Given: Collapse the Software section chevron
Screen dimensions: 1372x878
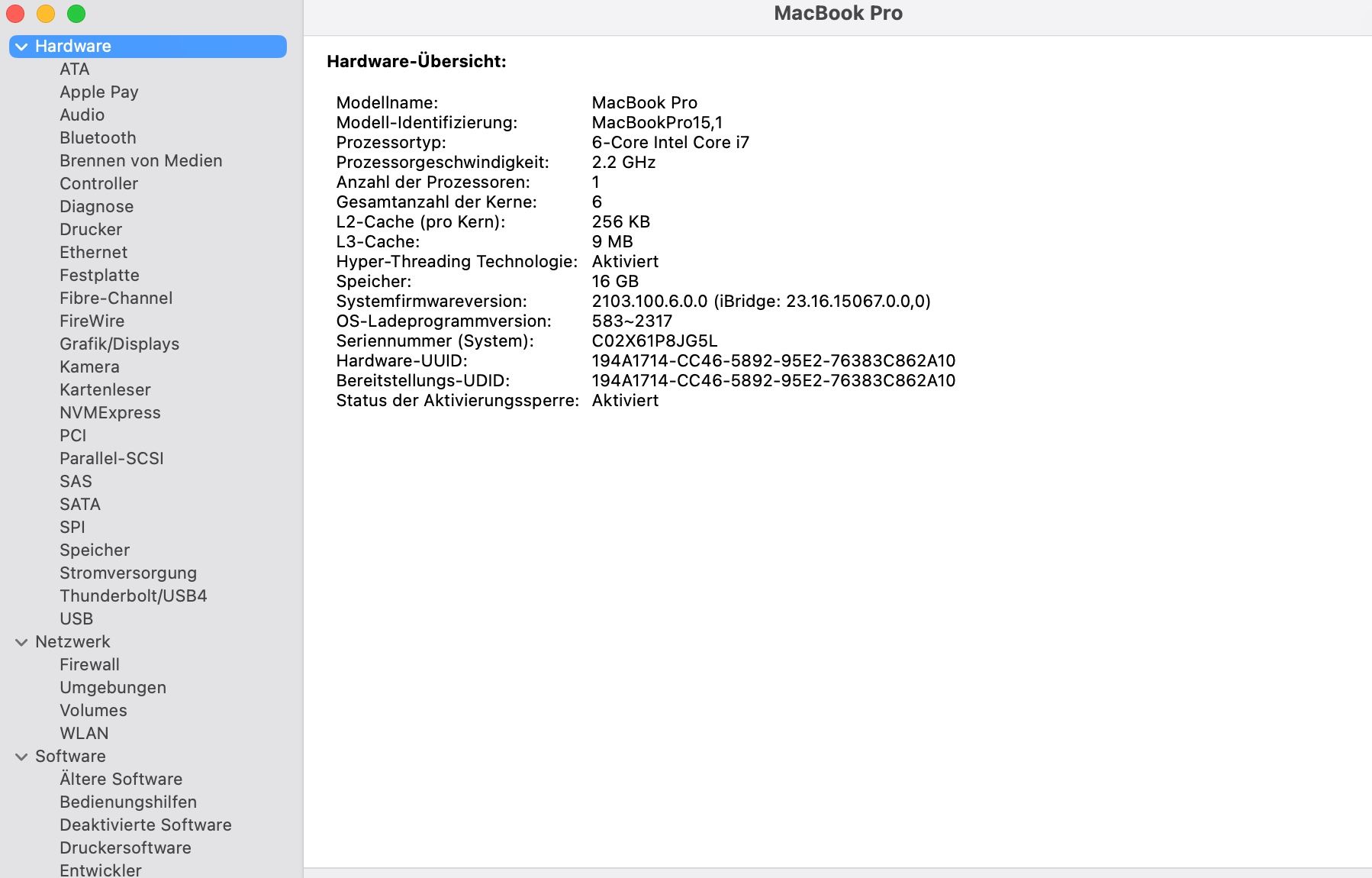Looking at the screenshot, I should pyautogui.click(x=21, y=757).
